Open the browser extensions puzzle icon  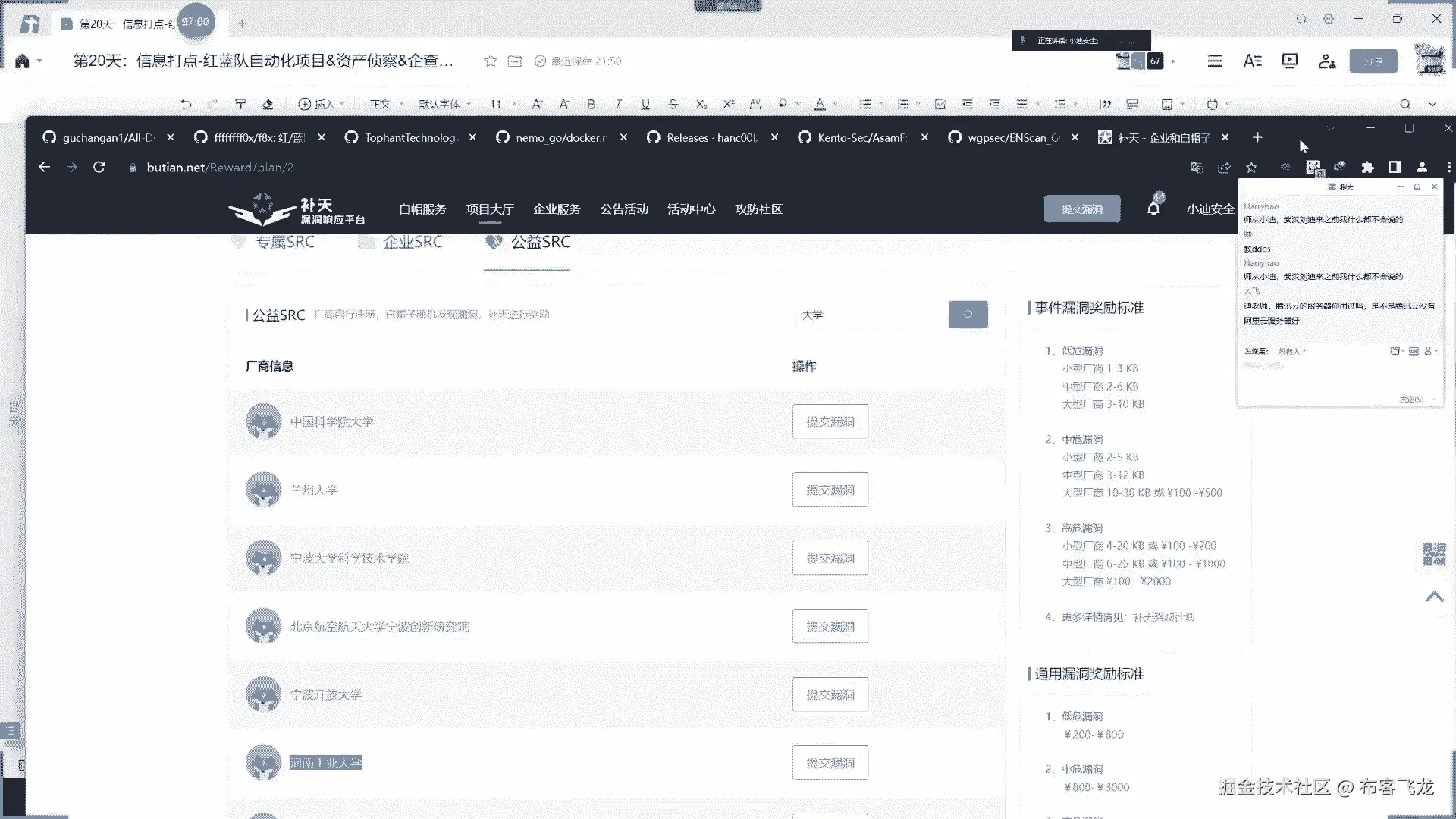coord(1367,167)
